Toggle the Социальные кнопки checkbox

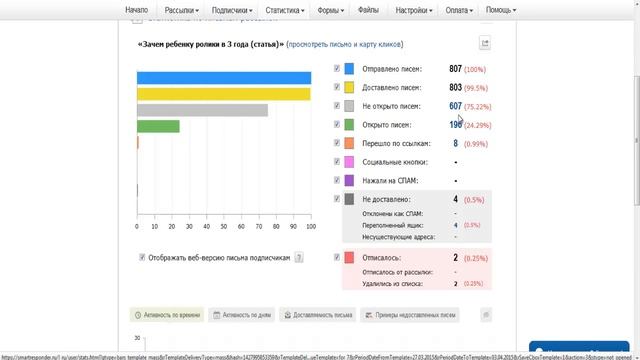[337, 162]
